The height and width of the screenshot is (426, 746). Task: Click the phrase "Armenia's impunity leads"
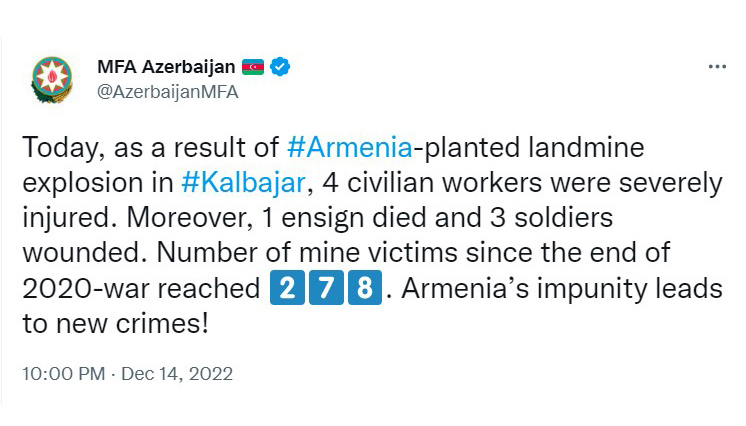pos(562,288)
